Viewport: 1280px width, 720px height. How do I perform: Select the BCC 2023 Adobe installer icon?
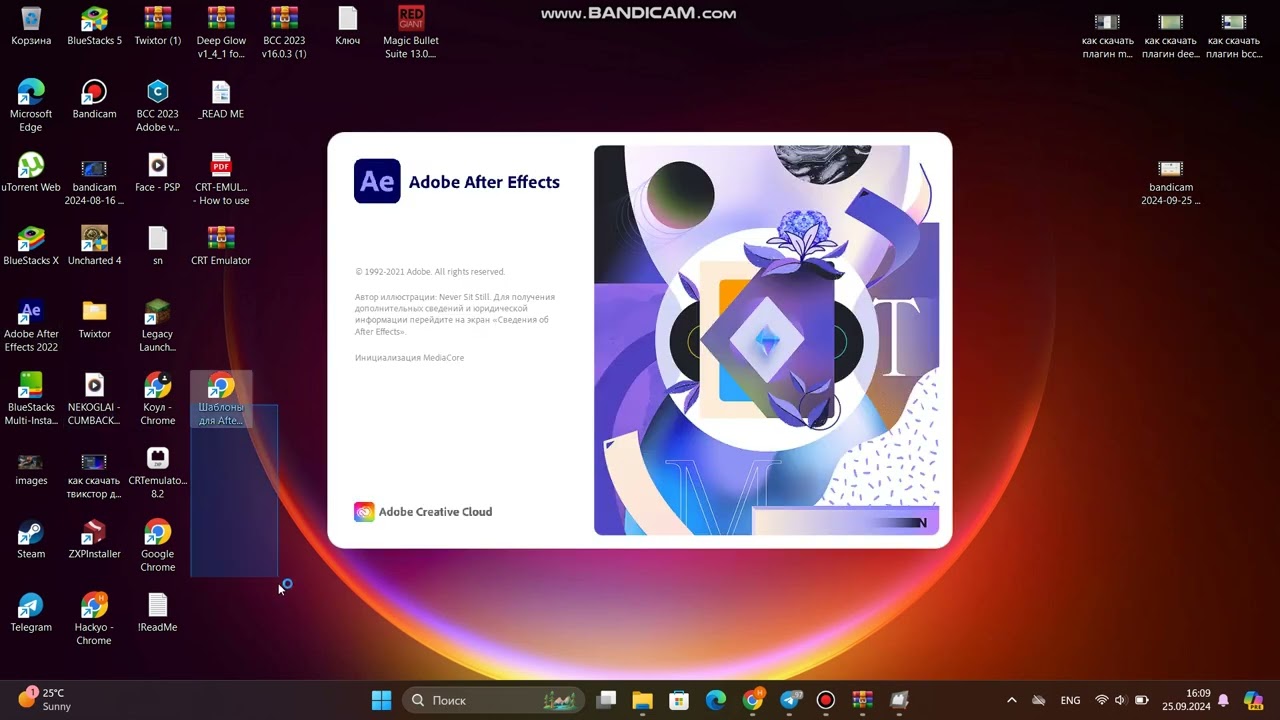(157, 106)
